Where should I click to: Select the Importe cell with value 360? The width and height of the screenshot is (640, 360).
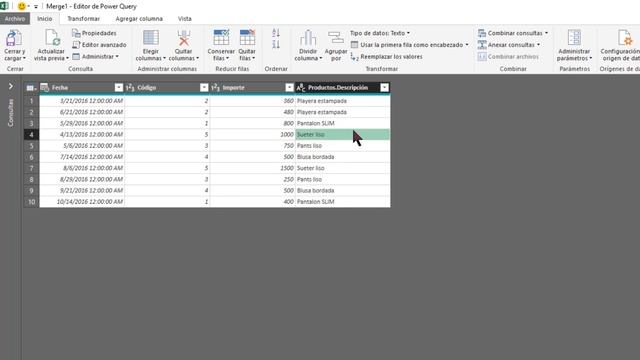tap(252, 101)
